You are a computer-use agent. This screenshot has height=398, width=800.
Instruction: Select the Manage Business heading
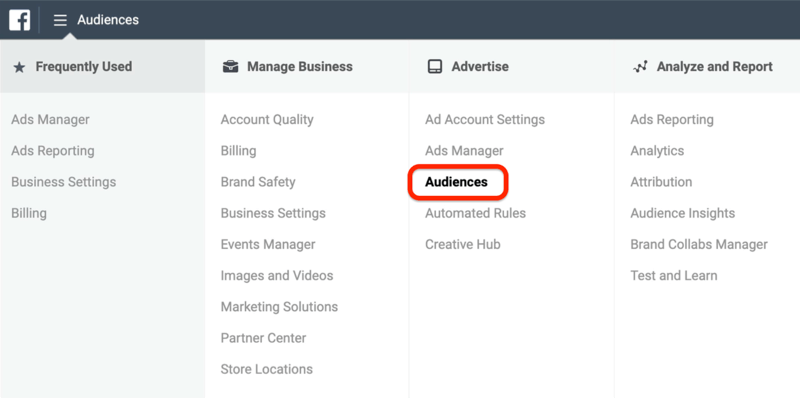(299, 67)
